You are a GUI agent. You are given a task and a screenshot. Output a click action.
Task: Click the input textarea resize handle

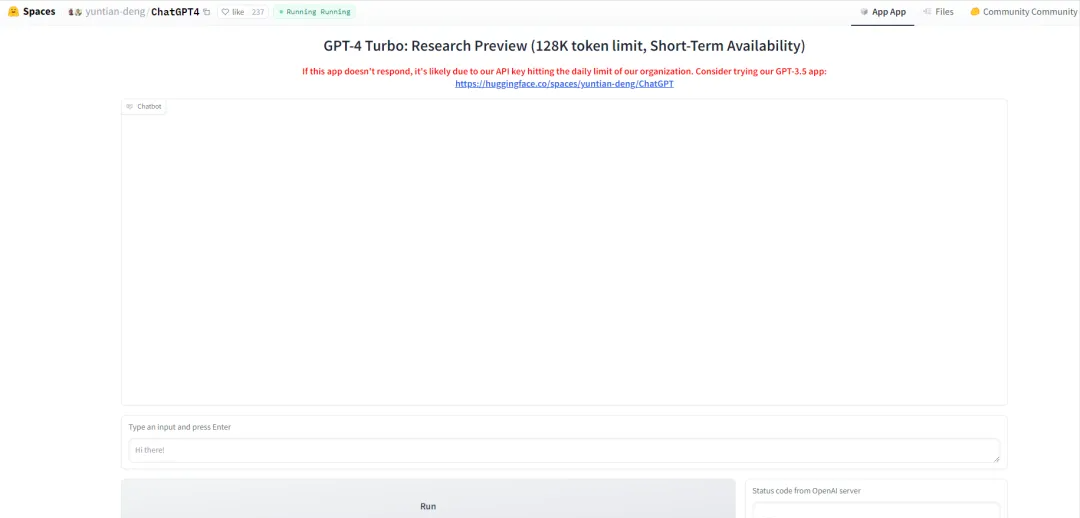pos(995,458)
